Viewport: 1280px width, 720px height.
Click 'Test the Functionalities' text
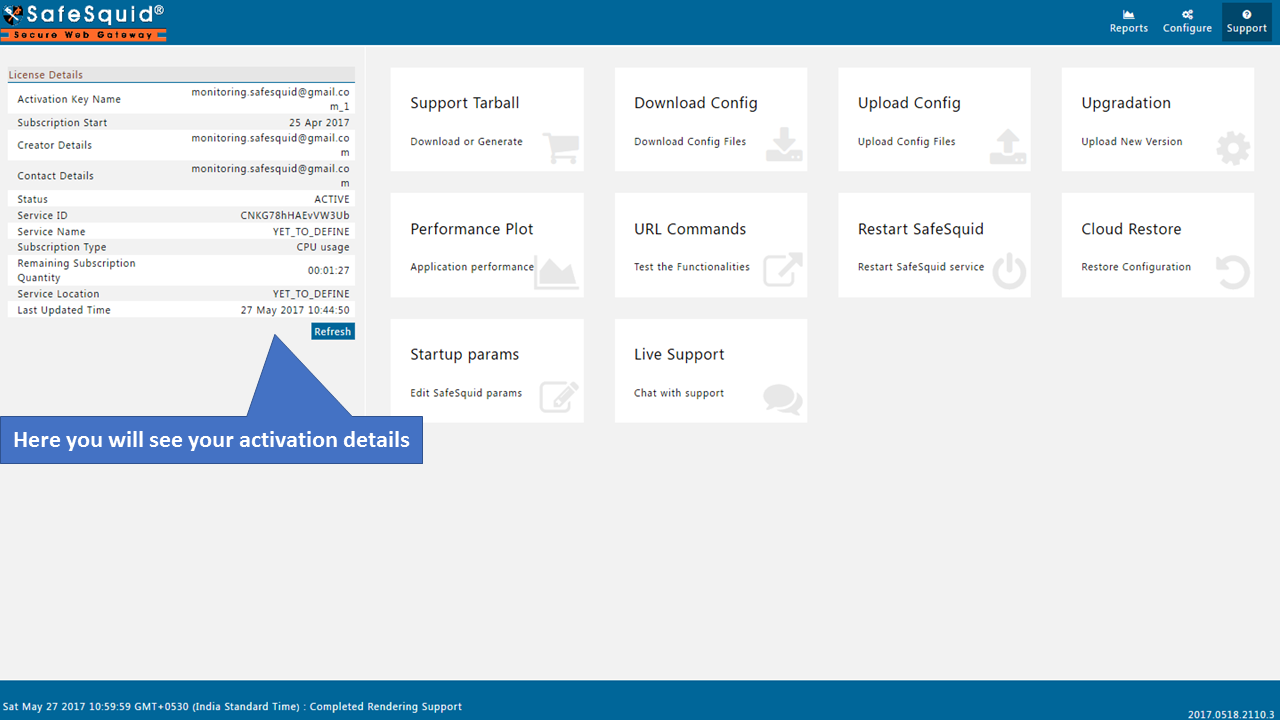[692, 267]
